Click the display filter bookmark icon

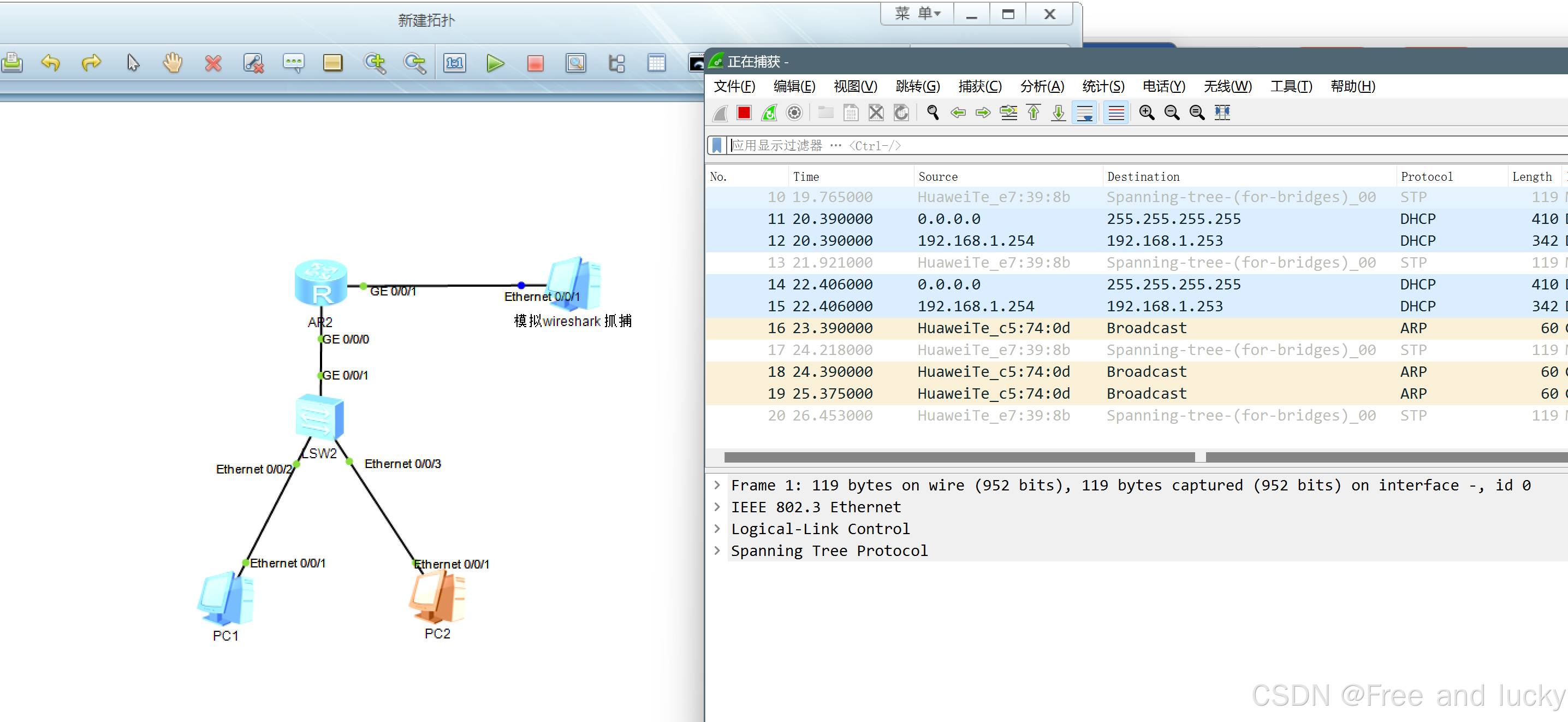point(717,145)
